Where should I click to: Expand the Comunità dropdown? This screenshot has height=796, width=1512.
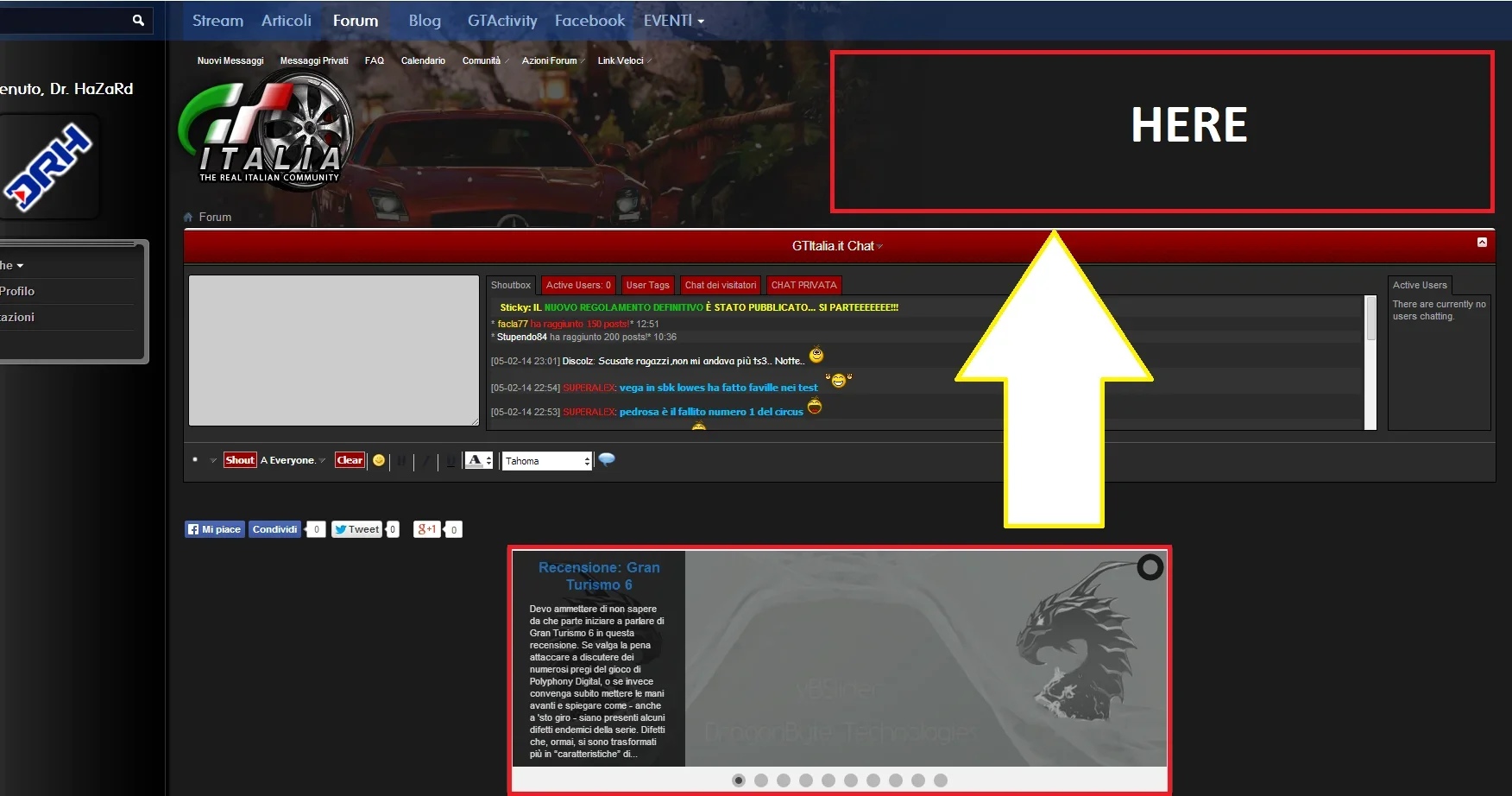(x=485, y=60)
